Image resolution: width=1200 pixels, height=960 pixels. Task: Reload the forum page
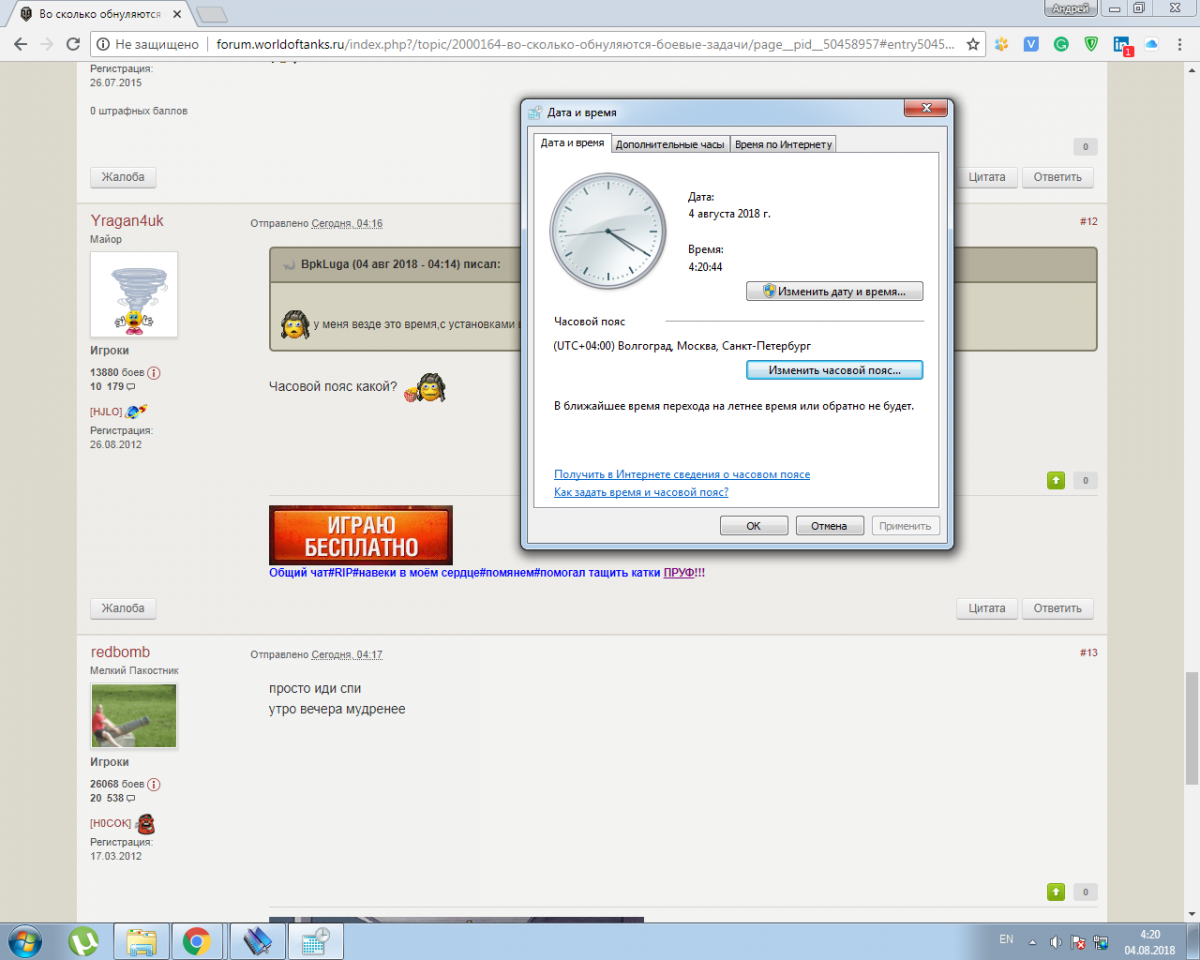[x=73, y=44]
